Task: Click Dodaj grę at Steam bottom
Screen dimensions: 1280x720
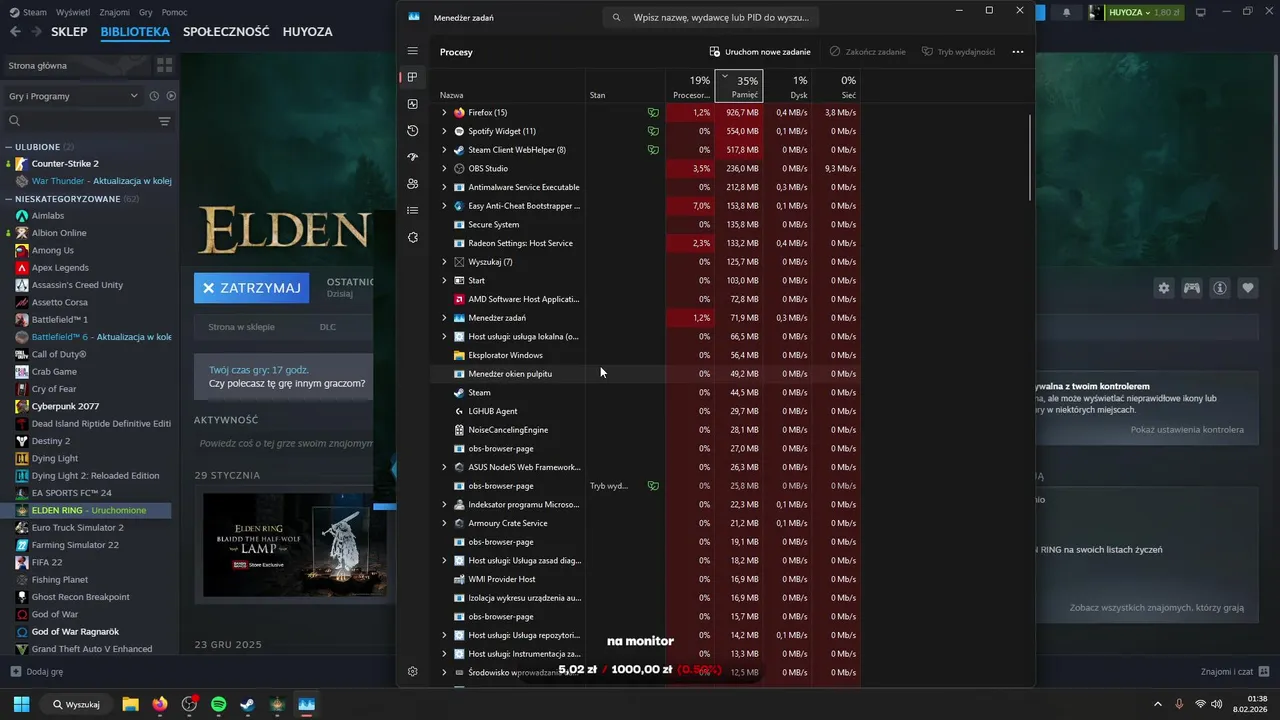Action: pos(37,672)
